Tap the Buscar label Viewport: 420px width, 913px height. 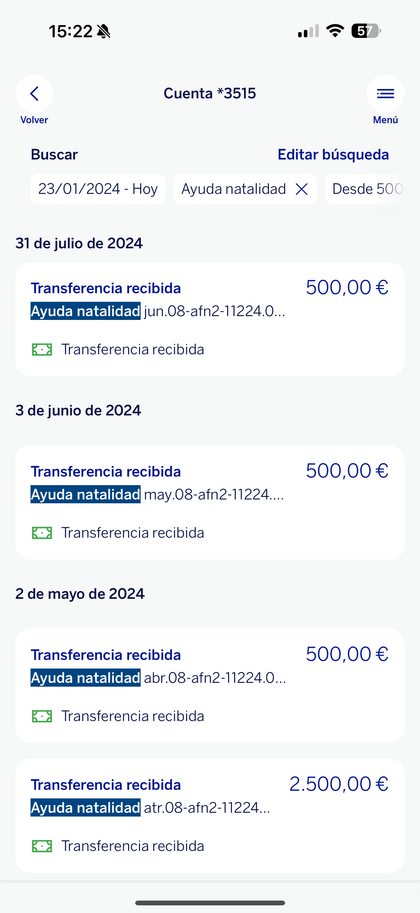54,155
